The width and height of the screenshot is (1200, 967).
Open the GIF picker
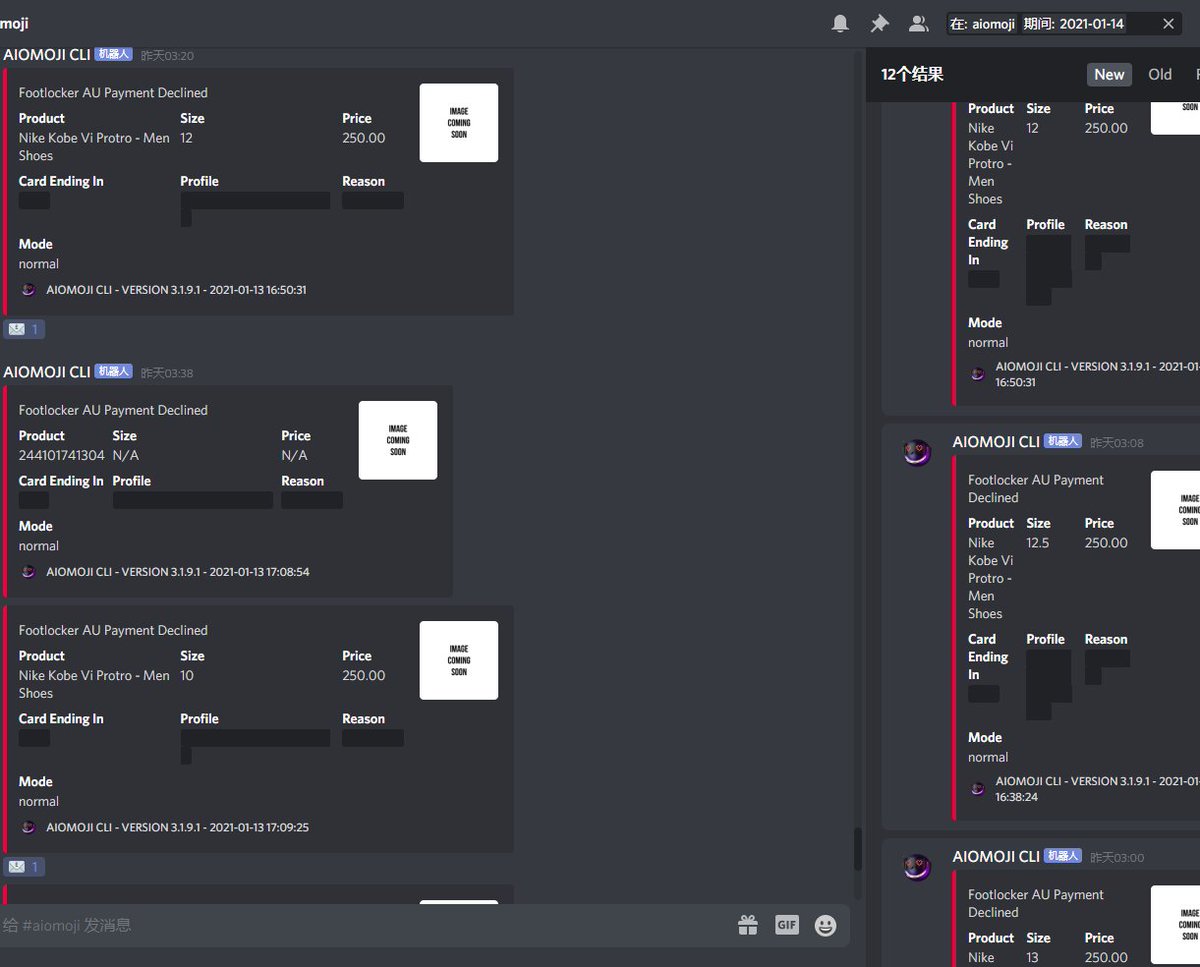pyautogui.click(x=787, y=925)
